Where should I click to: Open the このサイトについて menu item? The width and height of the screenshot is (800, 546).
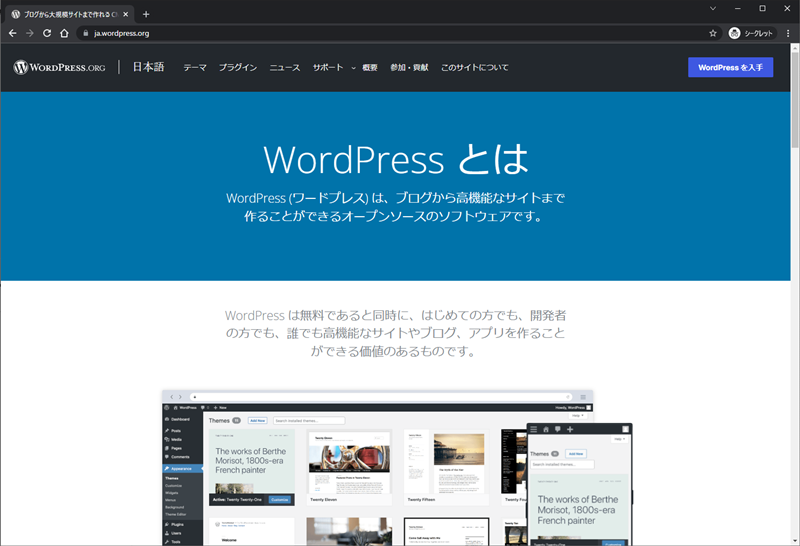(474, 67)
